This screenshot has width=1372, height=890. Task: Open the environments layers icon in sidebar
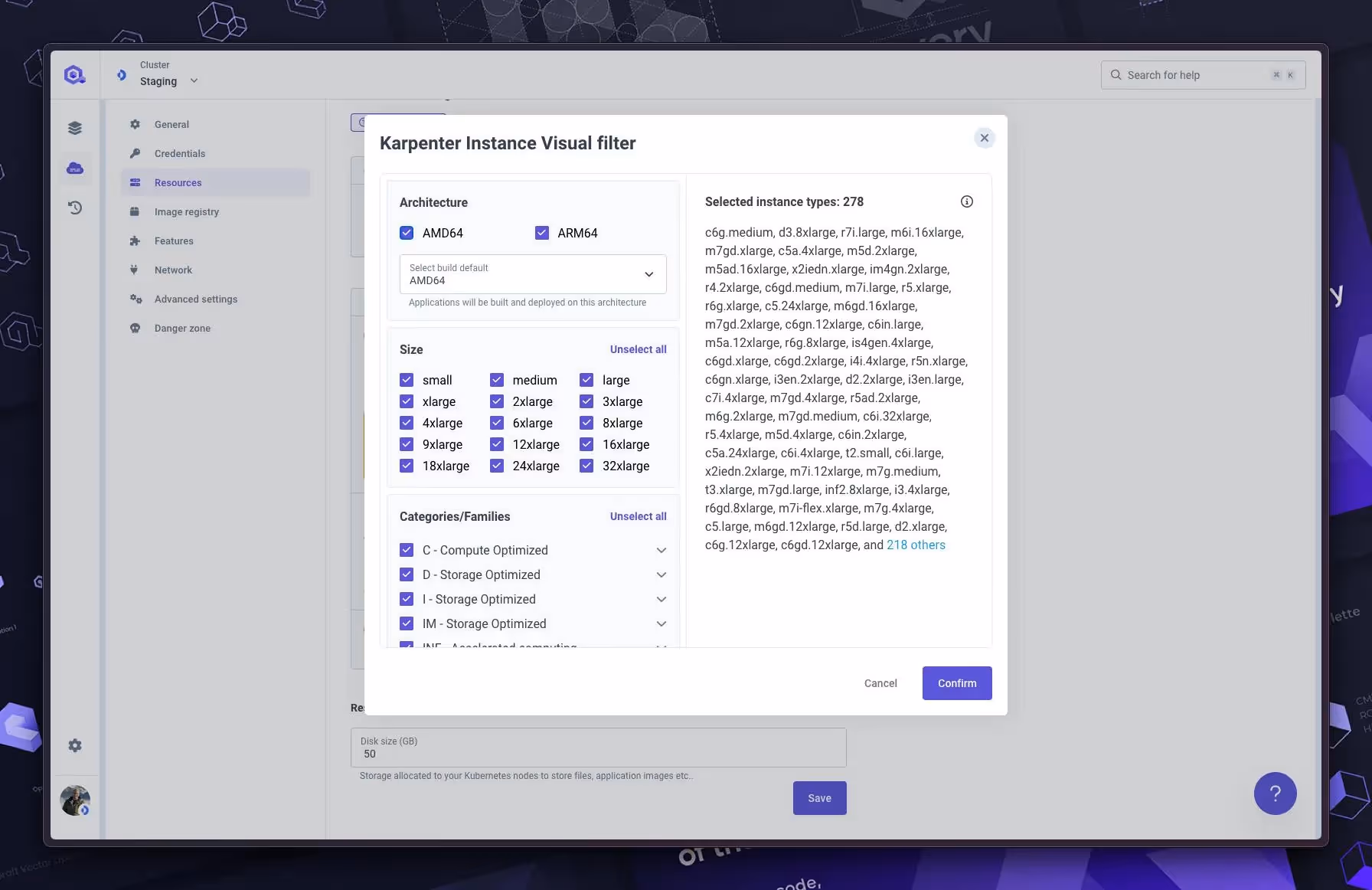74,128
